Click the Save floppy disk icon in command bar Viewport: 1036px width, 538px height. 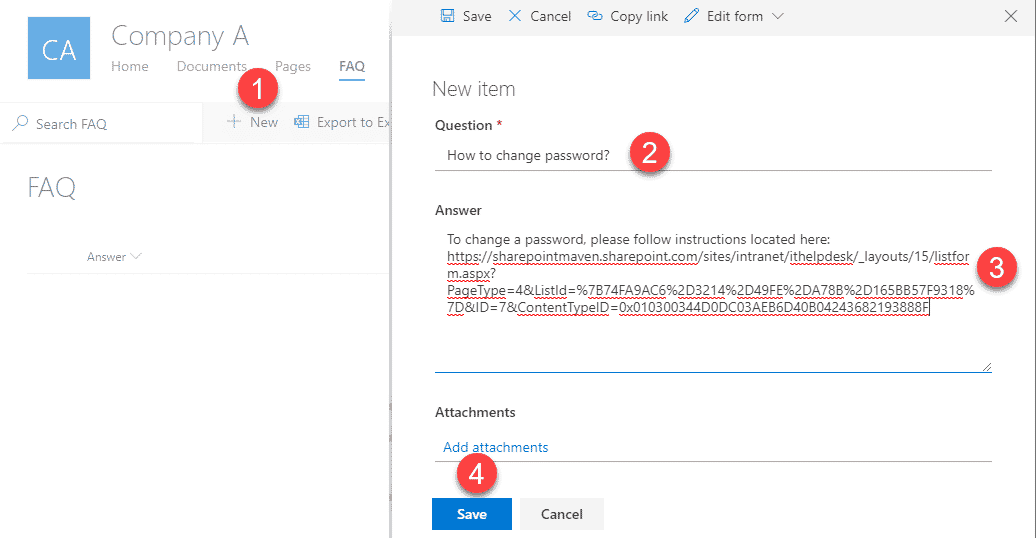[x=447, y=16]
